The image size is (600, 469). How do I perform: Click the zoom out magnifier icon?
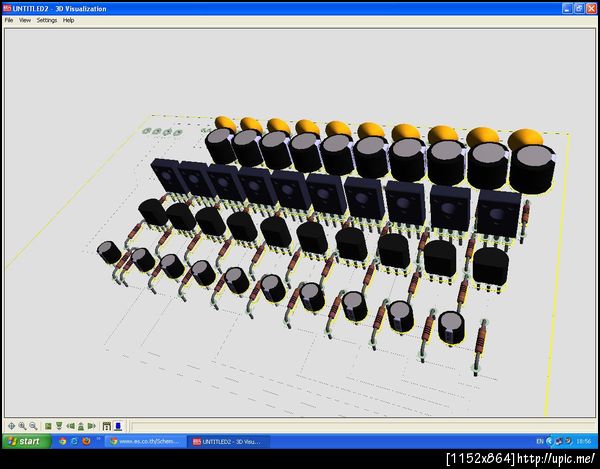[33, 426]
